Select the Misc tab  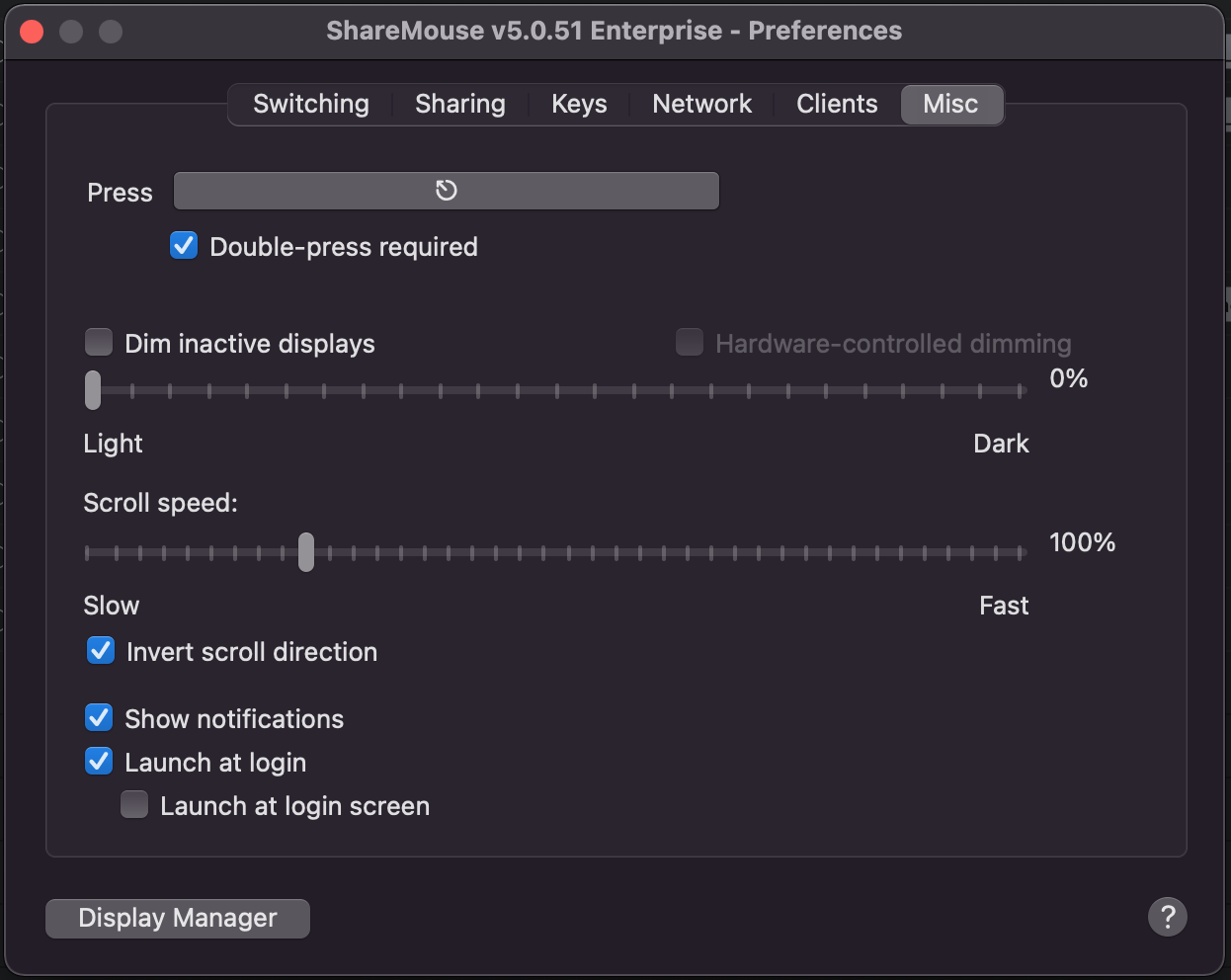pos(950,104)
